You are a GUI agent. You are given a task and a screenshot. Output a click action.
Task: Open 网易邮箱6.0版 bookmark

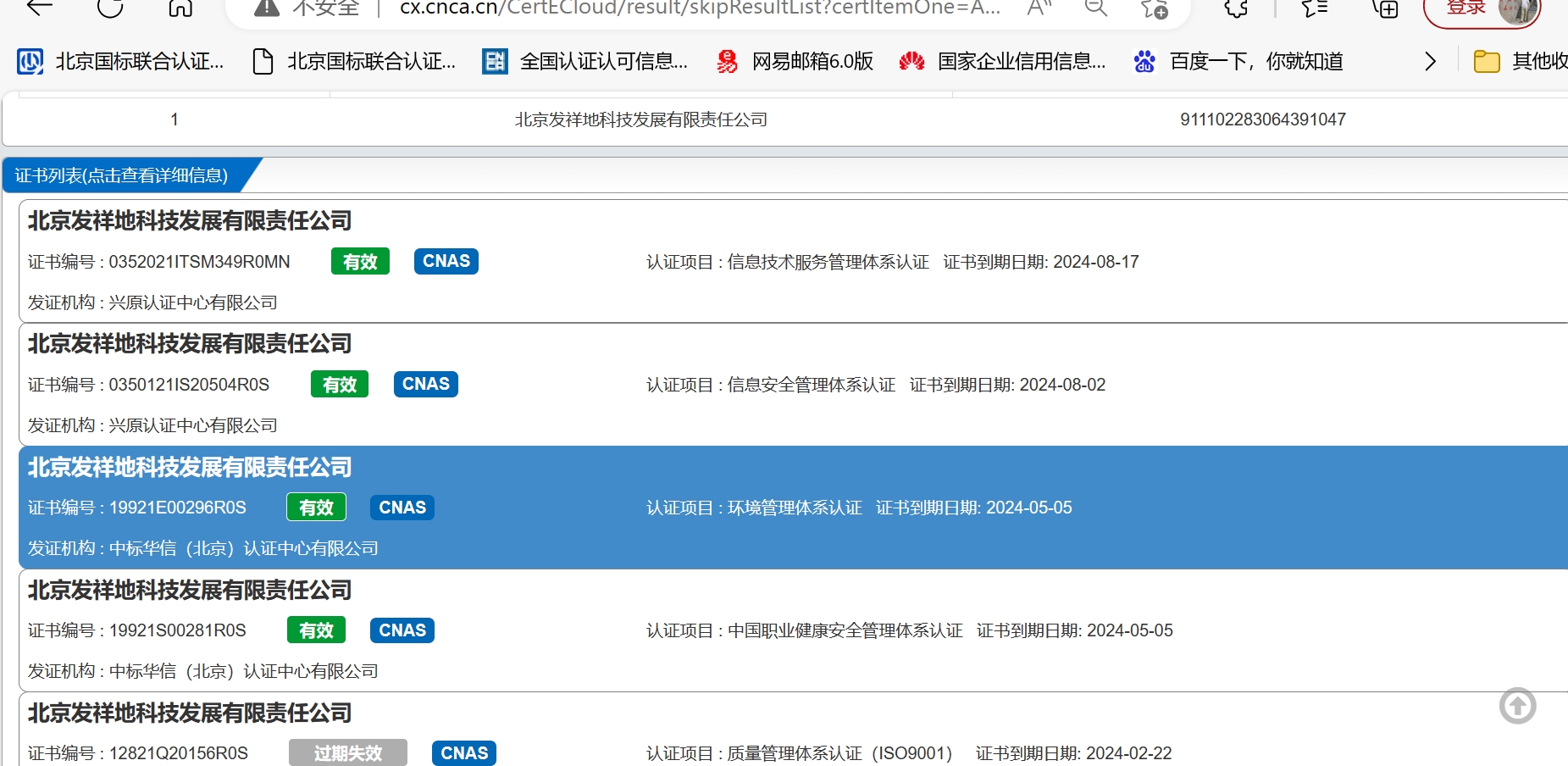(795, 61)
